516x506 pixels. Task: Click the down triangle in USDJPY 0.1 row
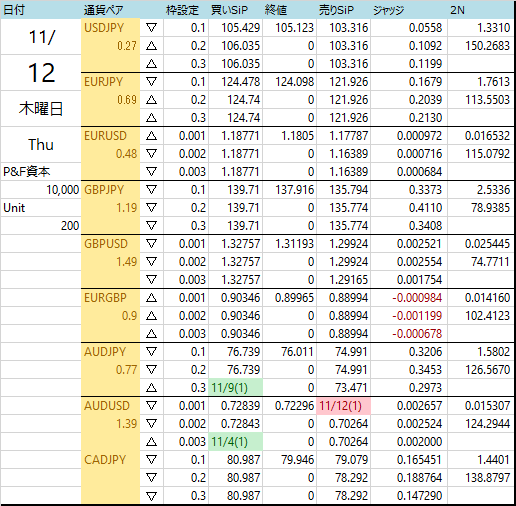point(151,28)
